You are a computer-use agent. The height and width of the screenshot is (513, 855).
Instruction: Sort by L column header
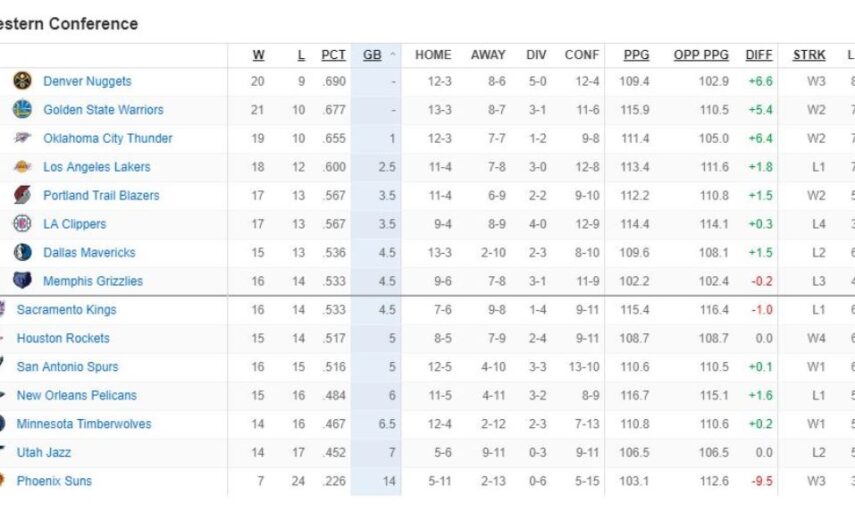point(303,55)
